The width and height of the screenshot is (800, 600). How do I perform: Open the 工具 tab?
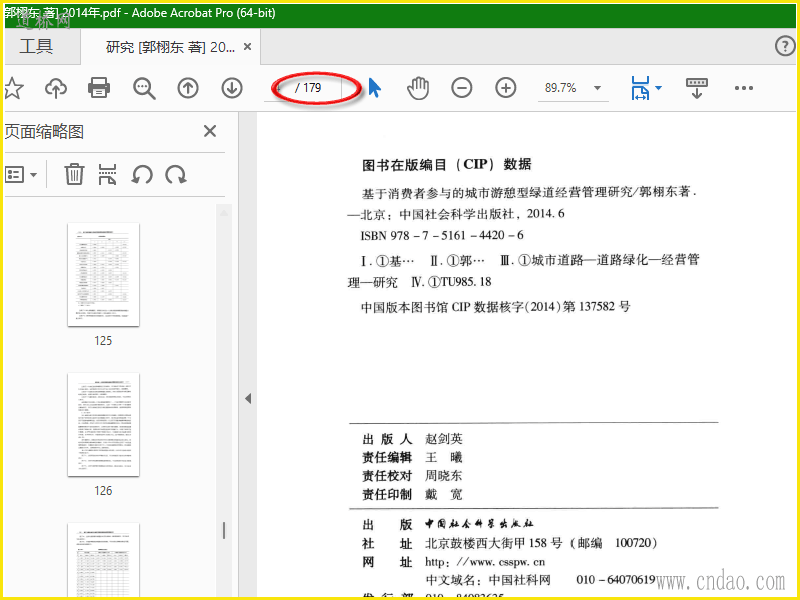37,47
